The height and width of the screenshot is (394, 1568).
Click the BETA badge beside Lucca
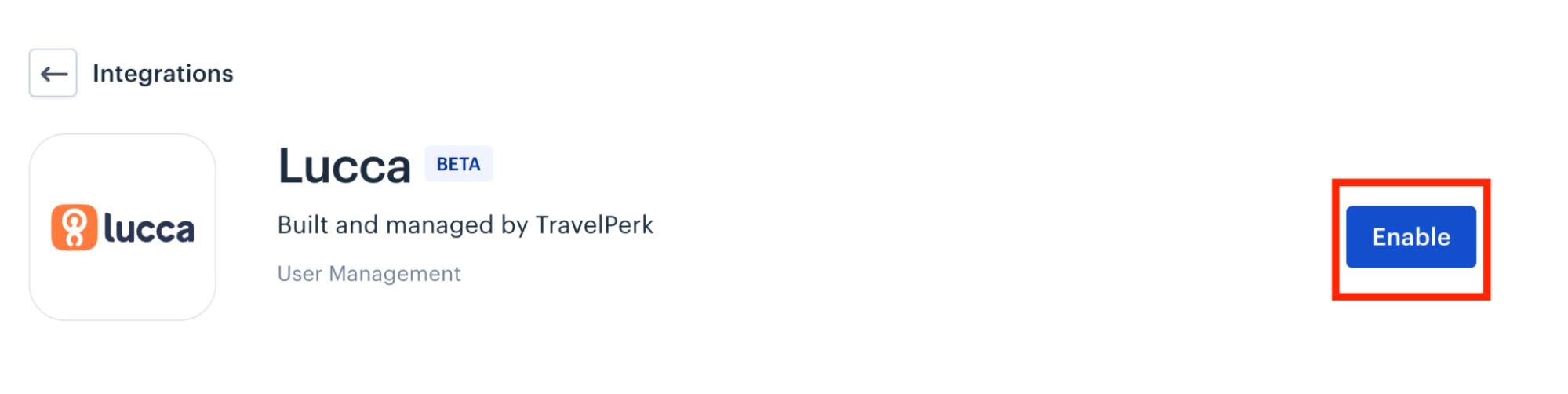[459, 164]
